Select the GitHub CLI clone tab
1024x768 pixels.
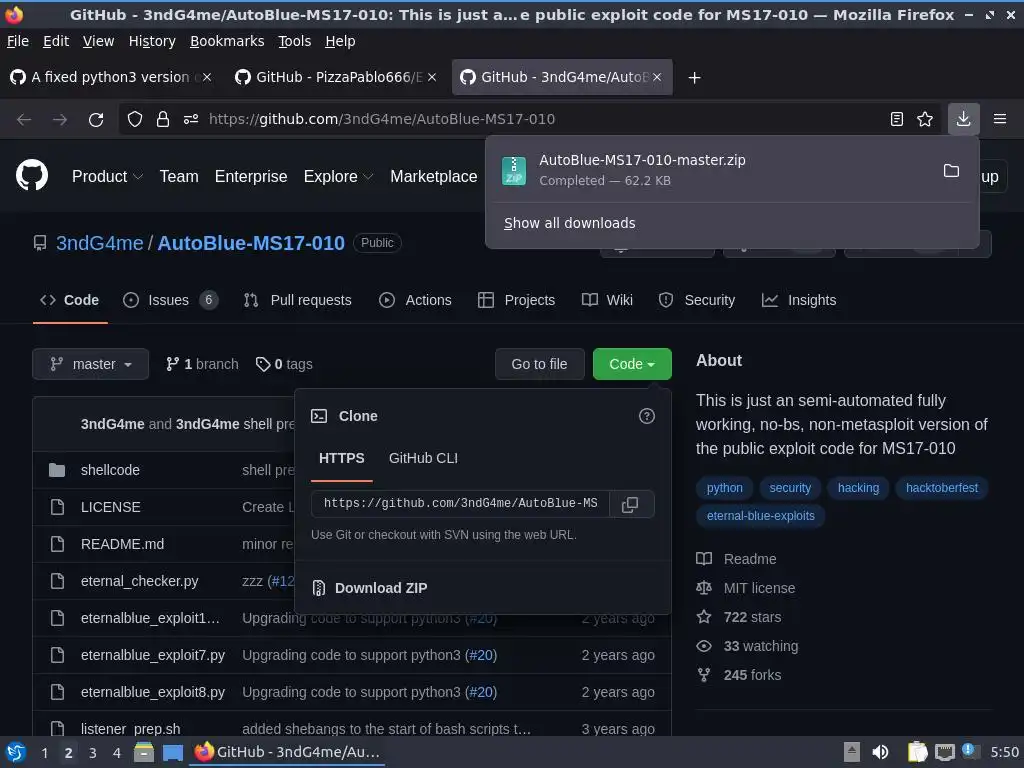(x=423, y=458)
